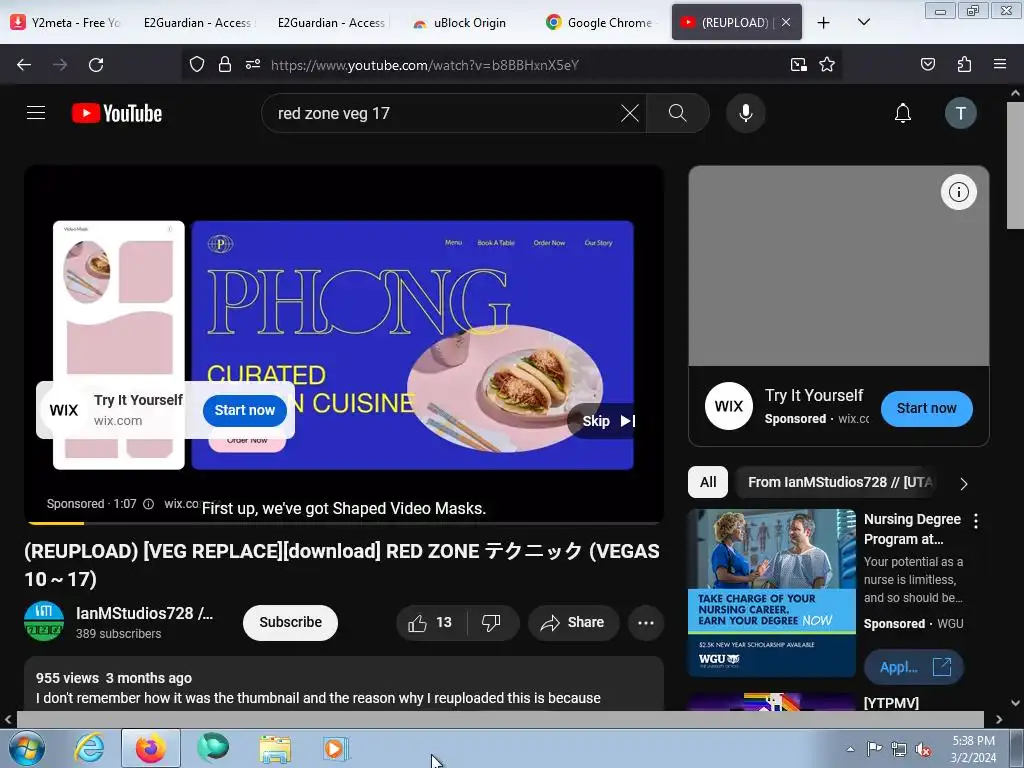This screenshot has width=1024, height=768.
Task: Open the account avatar T menu
Action: (x=960, y=113)
